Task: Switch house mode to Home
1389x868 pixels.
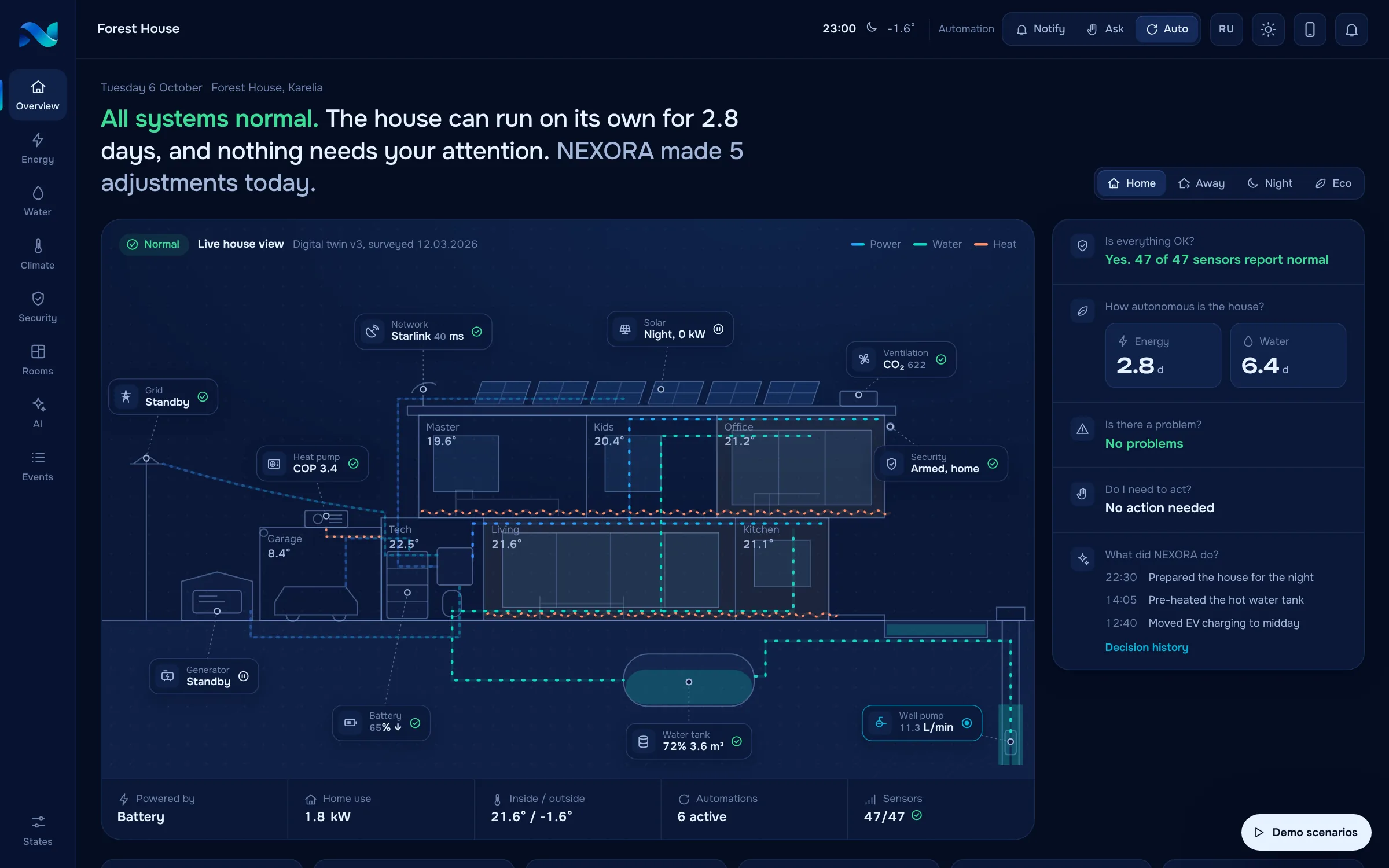Action: pyautogui.click(x=1131, y=183)
